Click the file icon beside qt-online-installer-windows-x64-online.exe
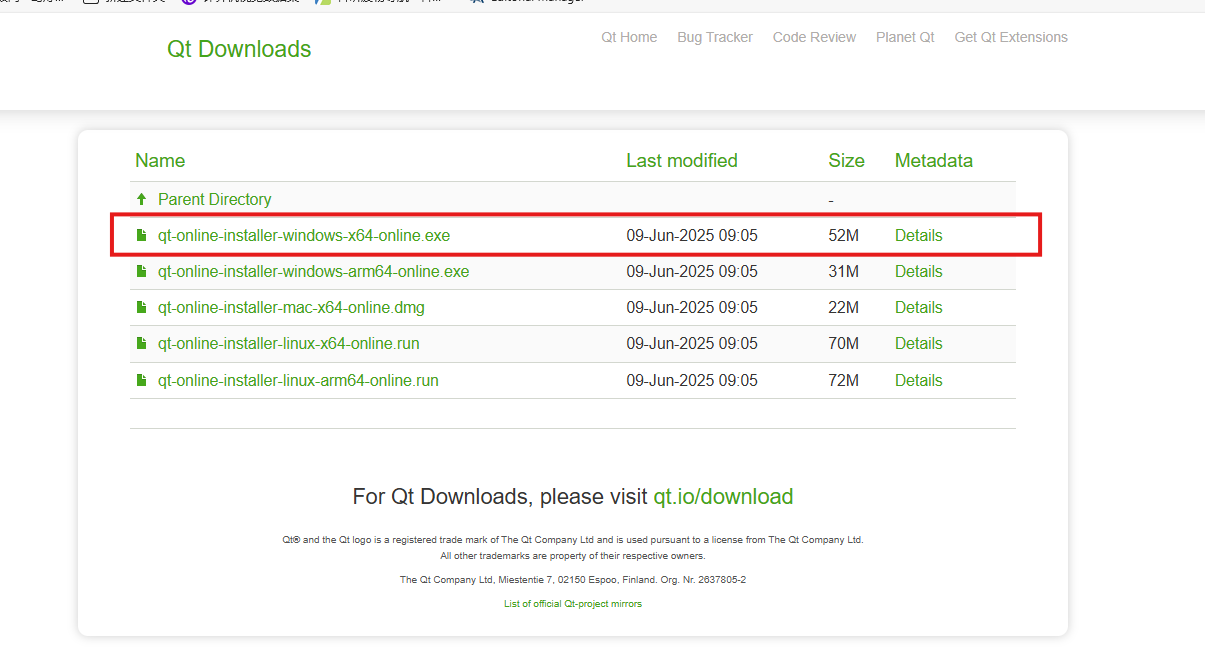The width and height of the screenshot is (1205, 660). 142,236
